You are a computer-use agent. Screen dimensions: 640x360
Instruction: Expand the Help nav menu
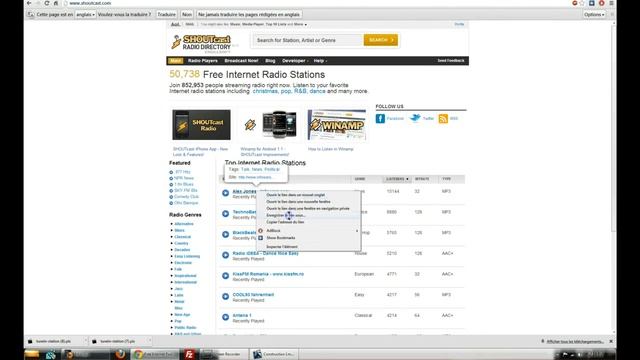pos(320,61)
